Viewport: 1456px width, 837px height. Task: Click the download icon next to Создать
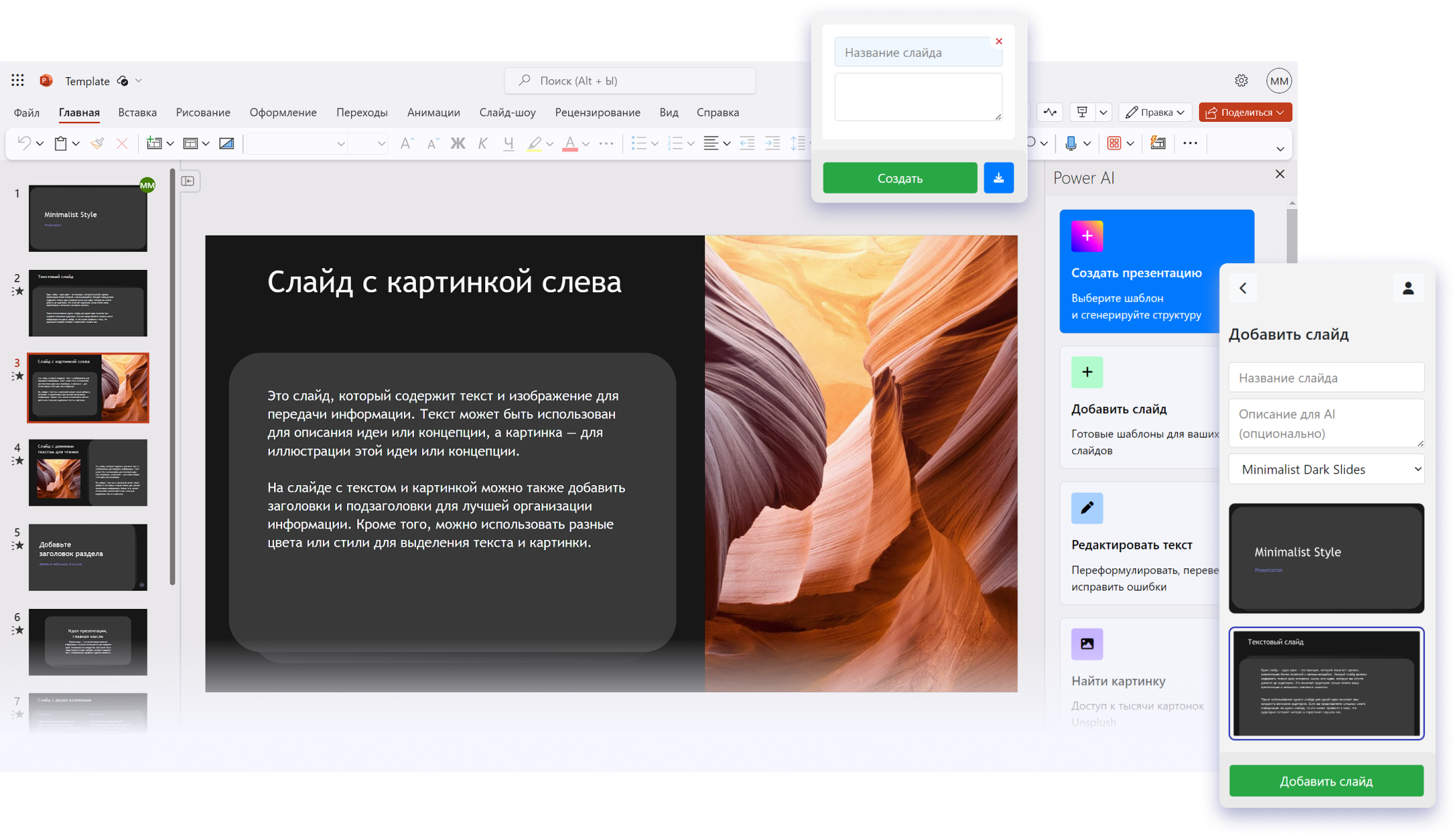click(999, 178)
